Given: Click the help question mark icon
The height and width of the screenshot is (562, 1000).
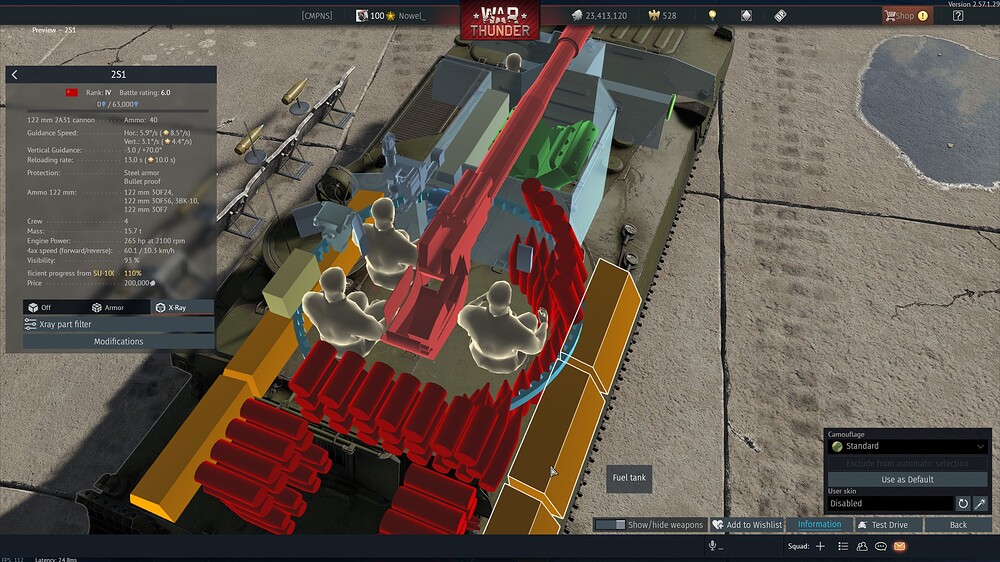Looking at the screenshot, I should [958, 15].
